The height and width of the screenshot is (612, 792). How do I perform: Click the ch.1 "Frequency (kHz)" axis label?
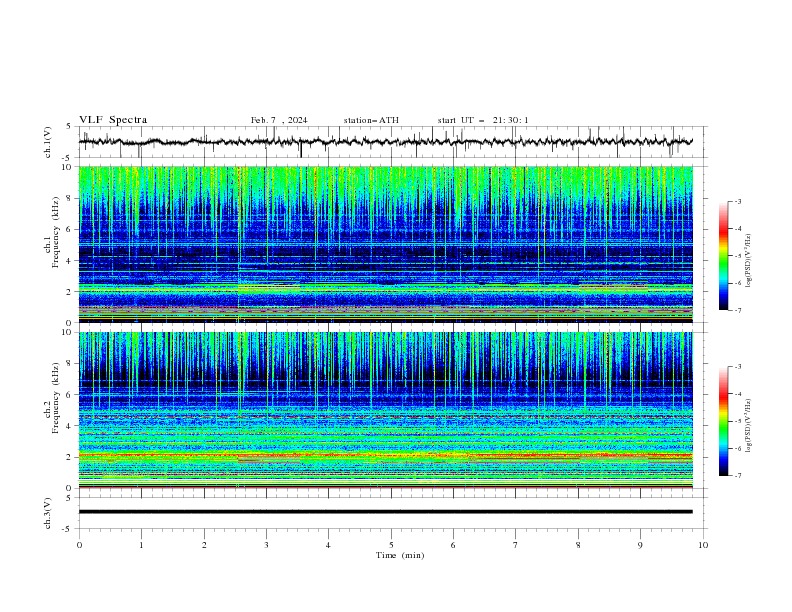pyautogui.click(x=56, y=233)
